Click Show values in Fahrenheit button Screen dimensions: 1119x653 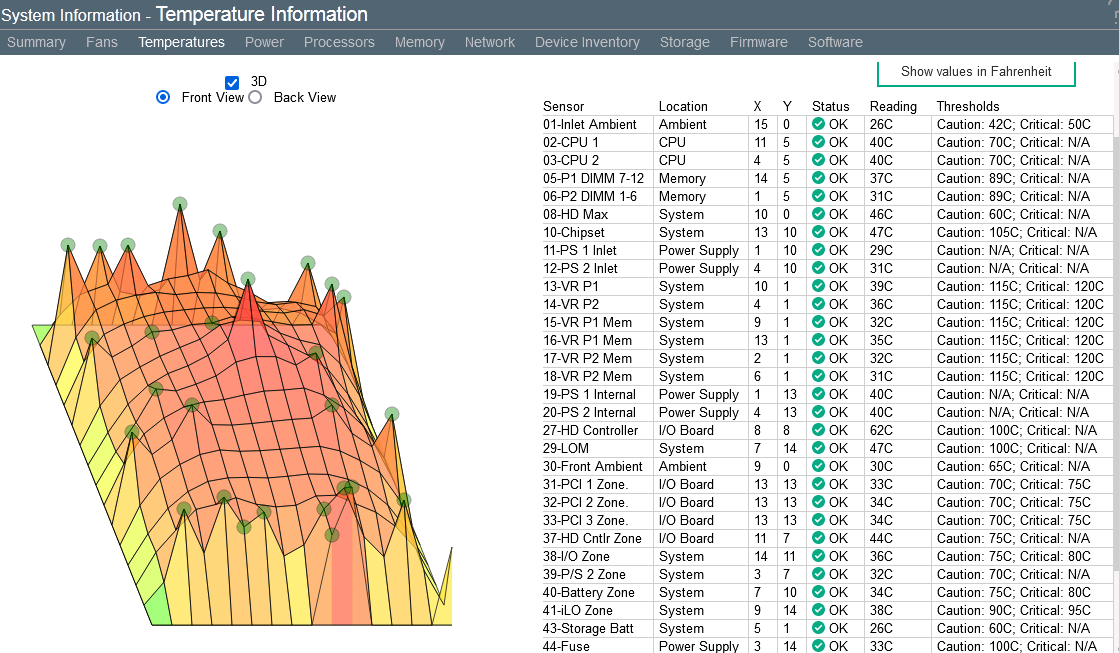pos(977,72)
